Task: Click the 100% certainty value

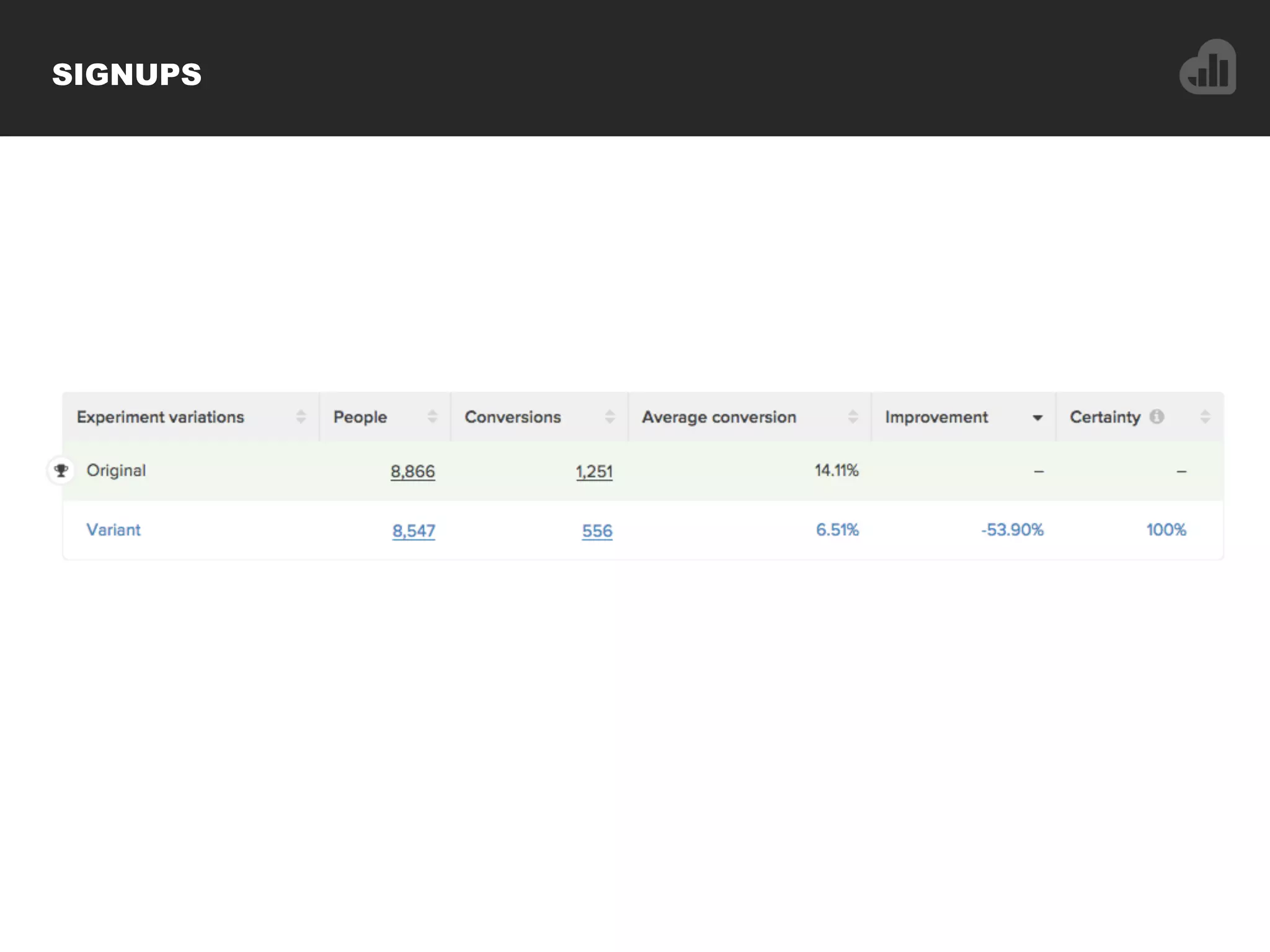Action: [x=1166, y=530]
